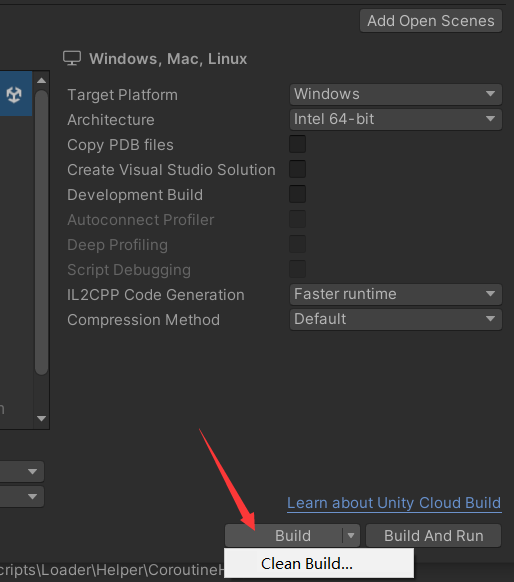The height and width of the screenshot is (582, 514).
Task: Click the Build button
Action: [284, 536]
